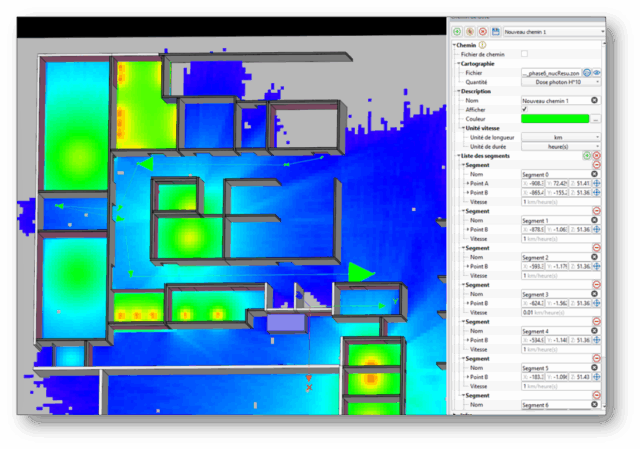The width and height of the screenshot is (640, 449).
Task: Click the red delete path icon in toolbar
Action: coord(481,32)
